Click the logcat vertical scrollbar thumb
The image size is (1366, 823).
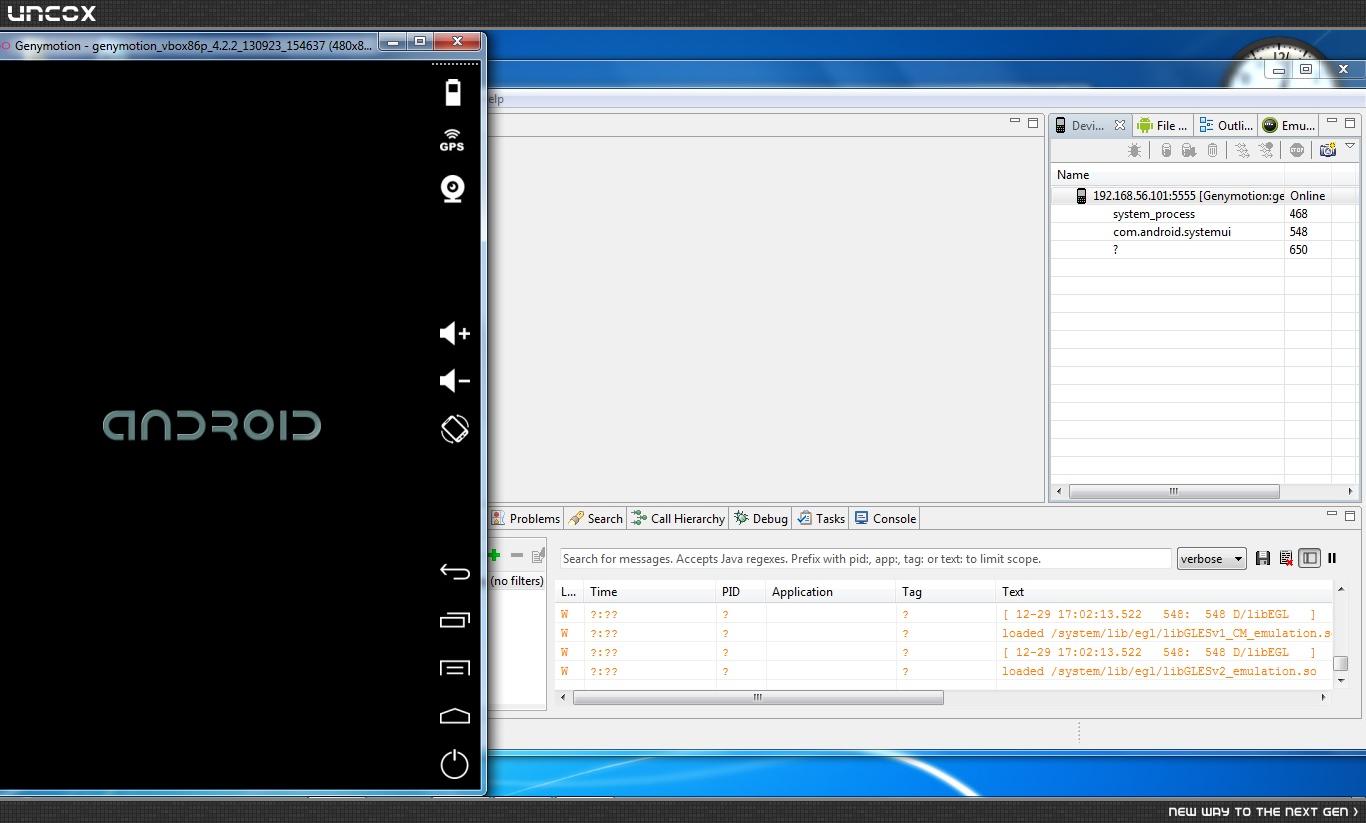coord(1341,664)
